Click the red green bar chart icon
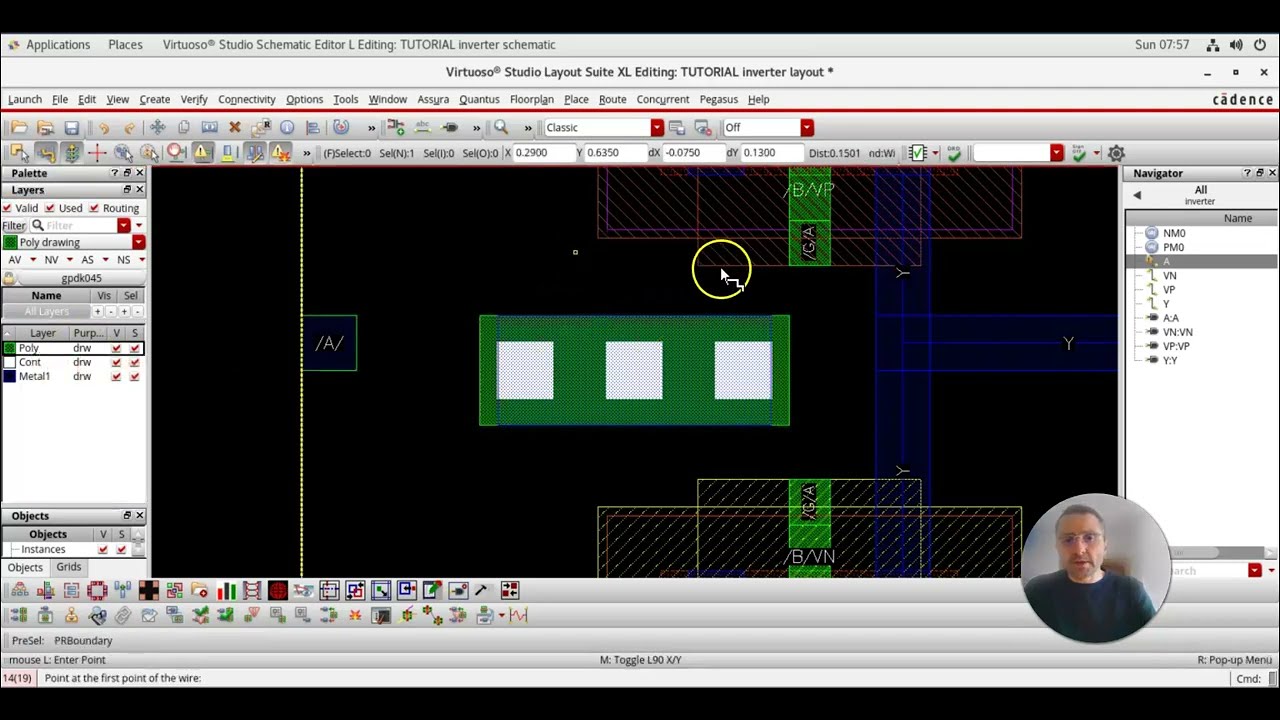1280x720 pixels. [x=226, y=590]
